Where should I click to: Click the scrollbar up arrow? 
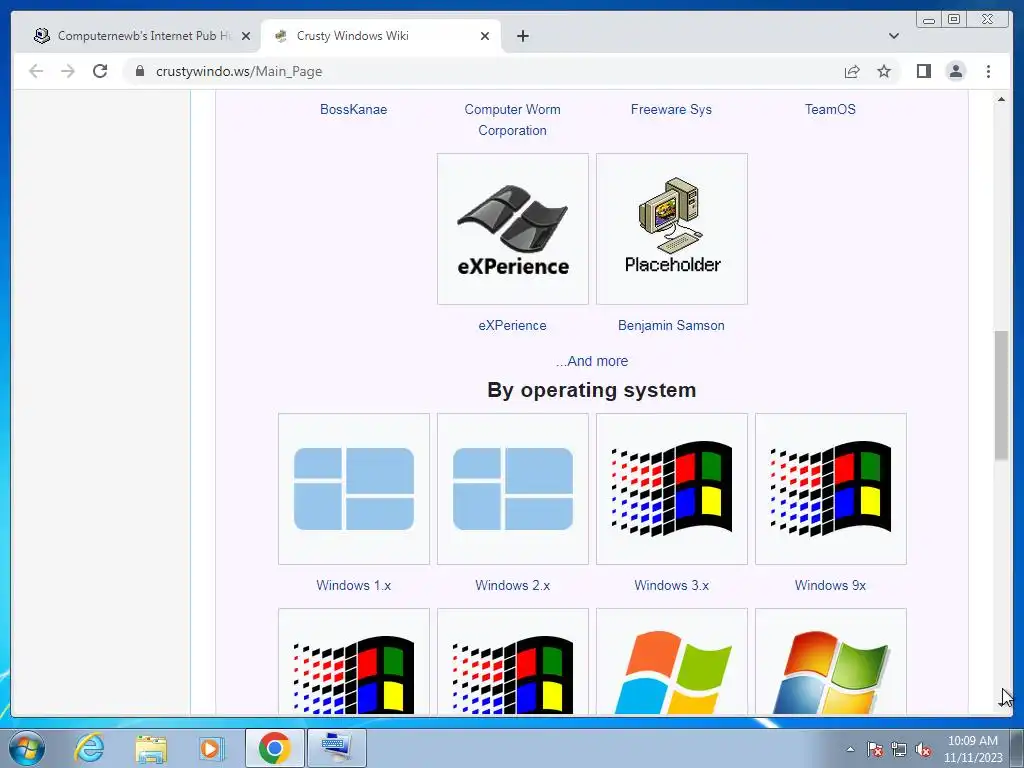pos(1001,99)
